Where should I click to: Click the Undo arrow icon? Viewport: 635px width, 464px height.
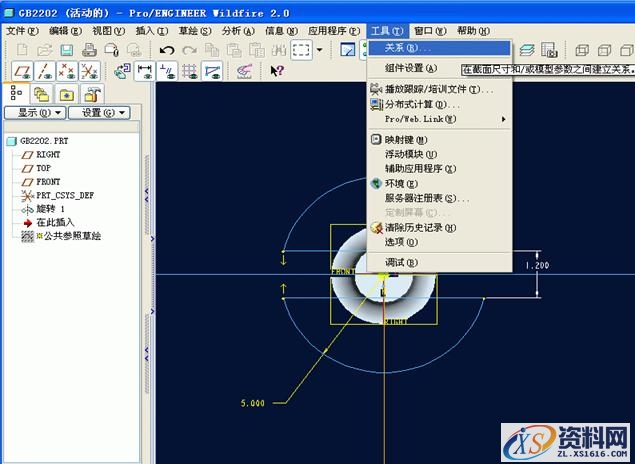[167, 50]
